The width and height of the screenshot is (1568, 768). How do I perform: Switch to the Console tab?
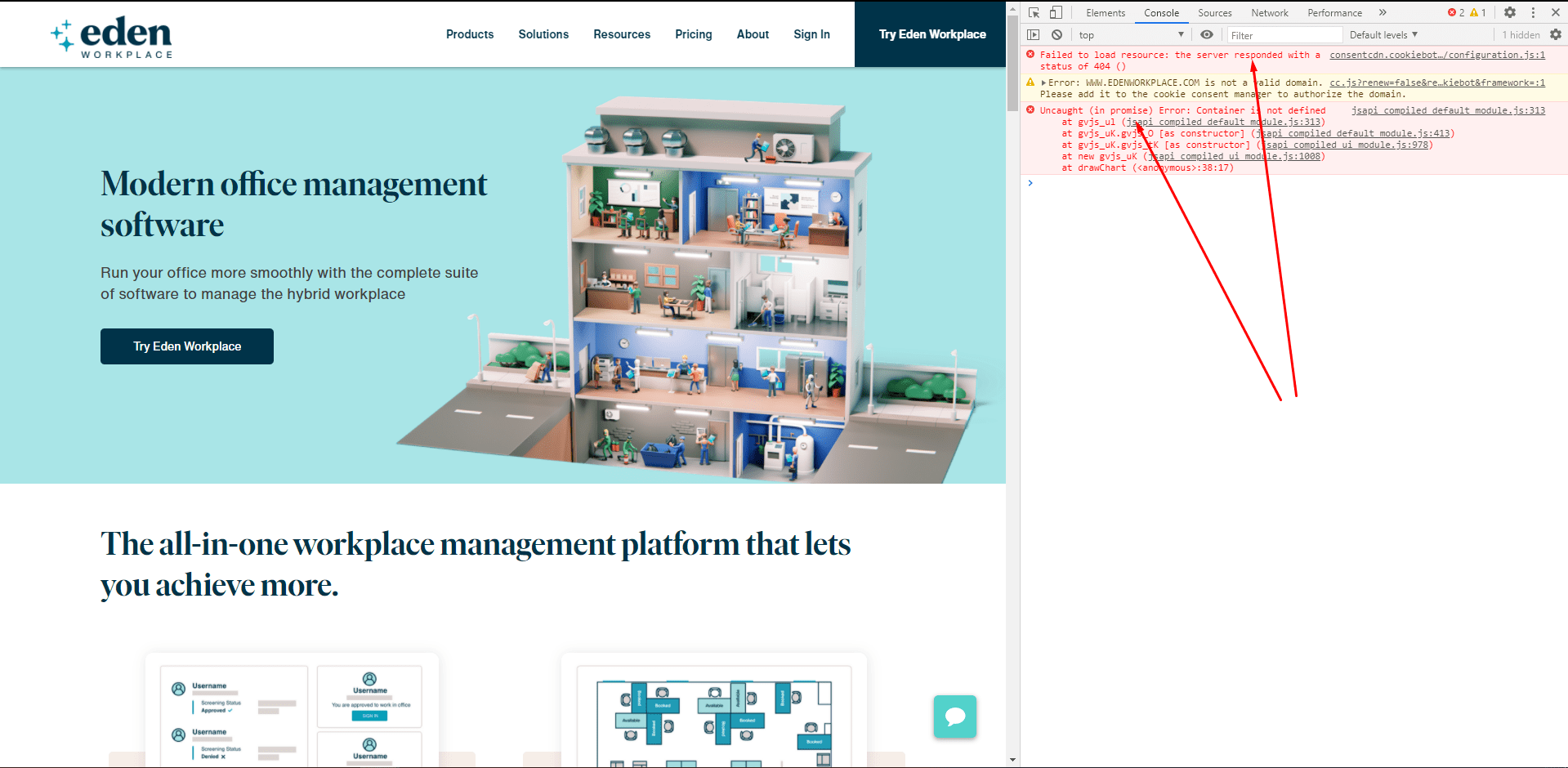[x=1161, y=12]
